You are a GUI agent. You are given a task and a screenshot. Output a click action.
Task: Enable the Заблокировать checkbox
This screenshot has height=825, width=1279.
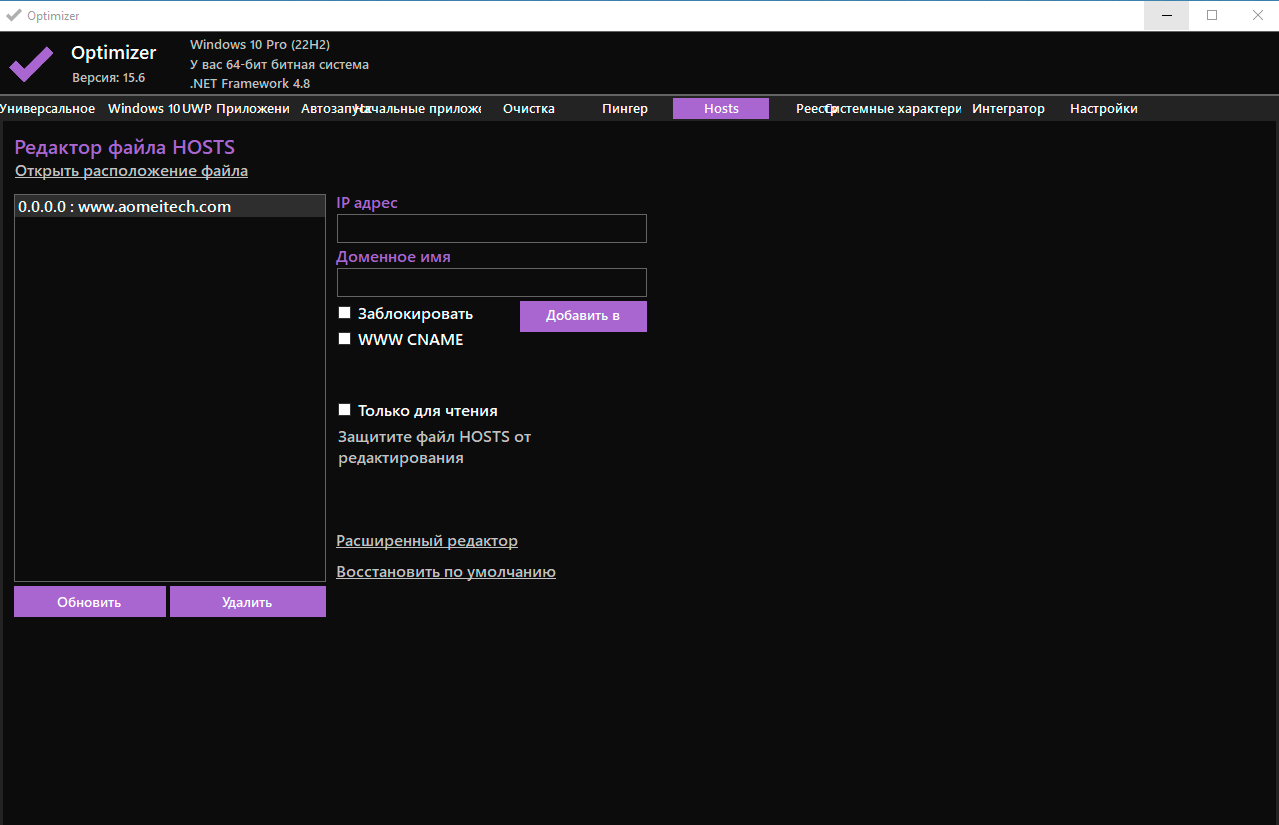(x=345, y=313)
